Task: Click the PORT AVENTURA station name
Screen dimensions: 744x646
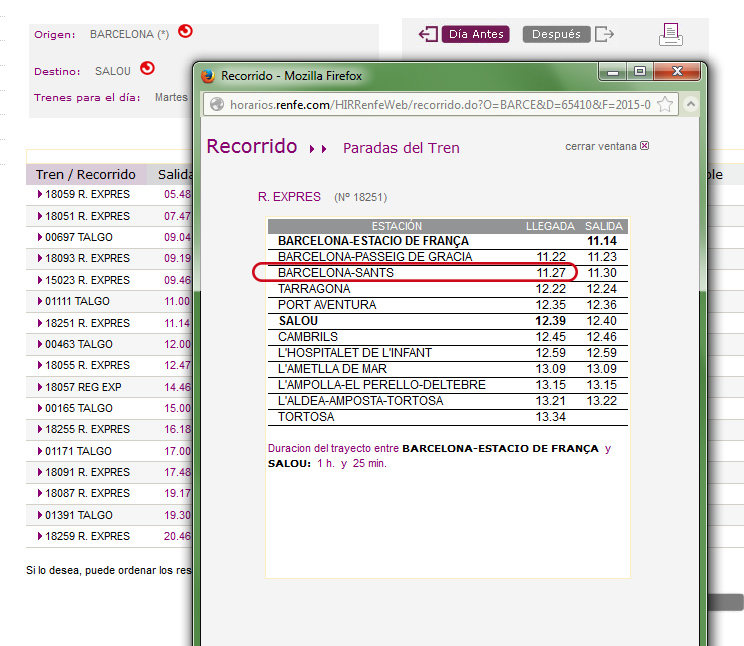Action: click(x=327, y=305)
